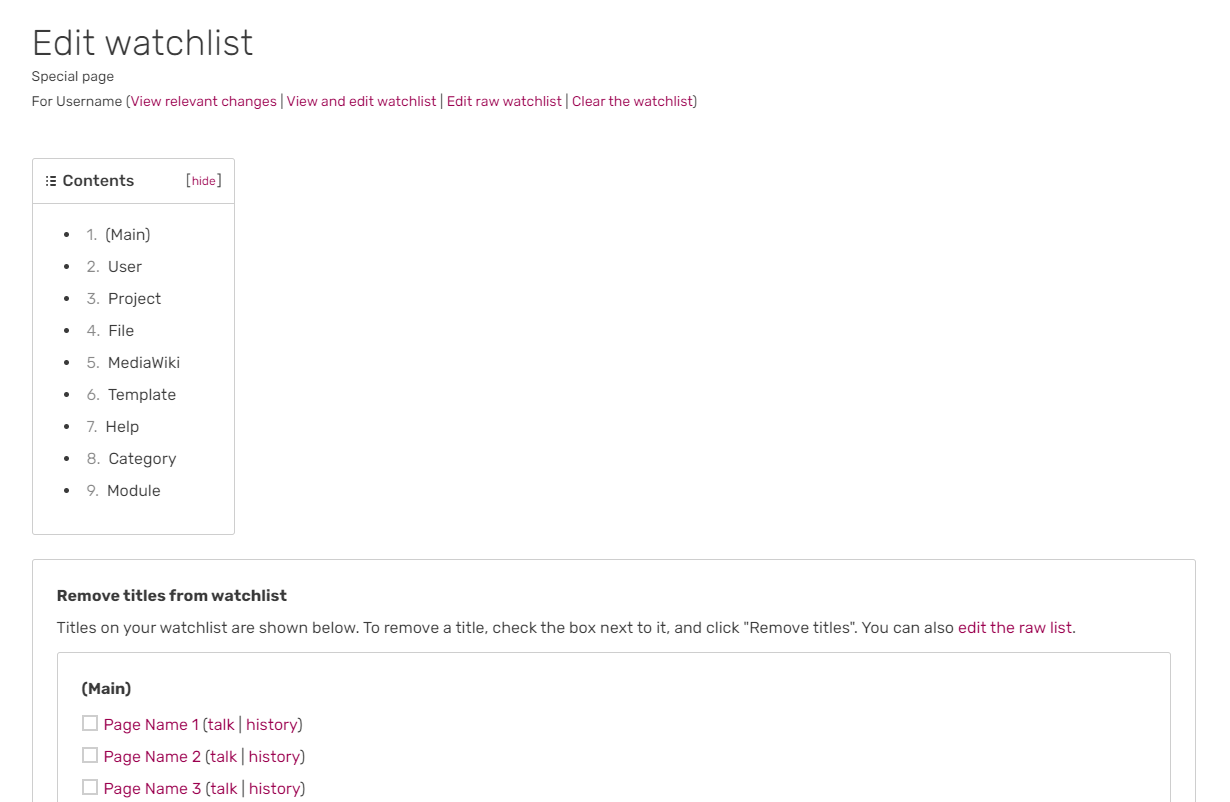1230x802 pixels.
Task: Check the box for Page Name 2
Action: [90, 755]
